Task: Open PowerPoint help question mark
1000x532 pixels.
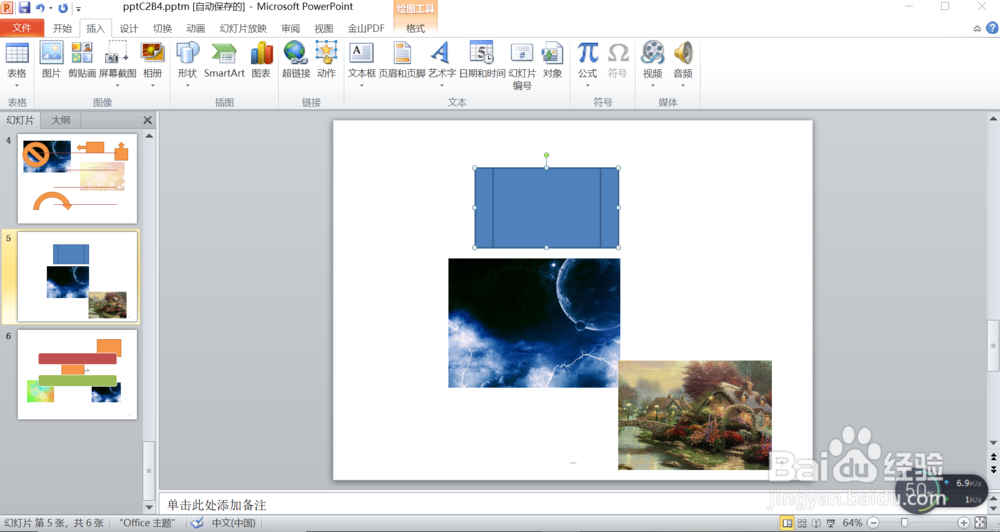Action: 992,28
